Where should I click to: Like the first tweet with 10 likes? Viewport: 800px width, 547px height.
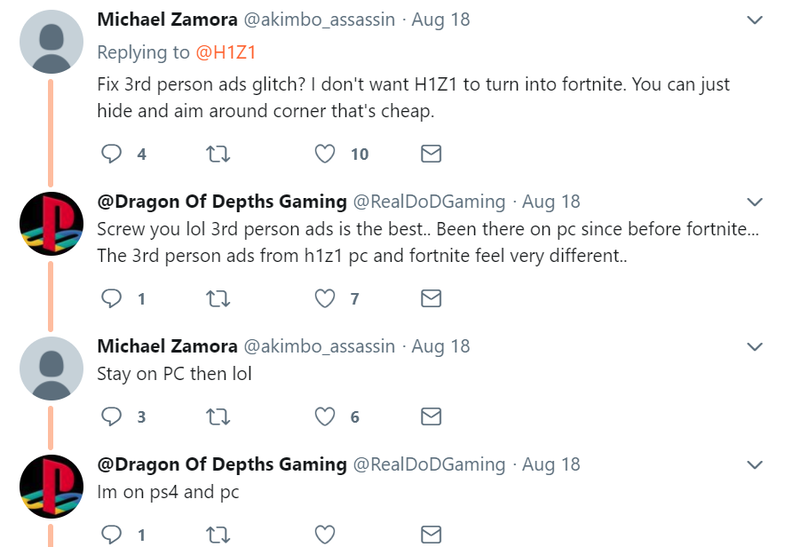324,154
